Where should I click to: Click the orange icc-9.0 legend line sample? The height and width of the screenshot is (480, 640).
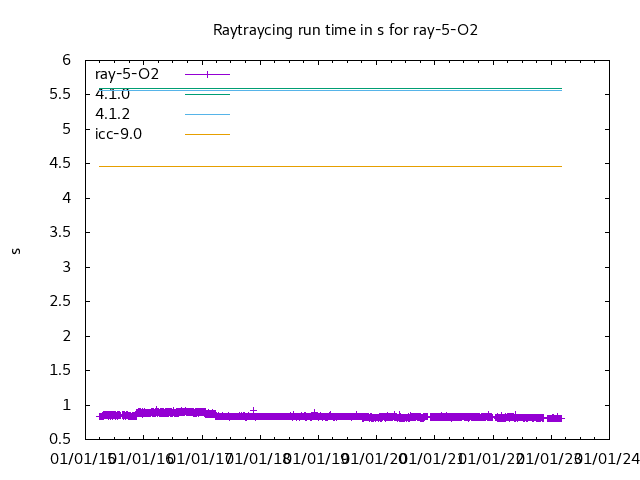[x=207, y=134]
